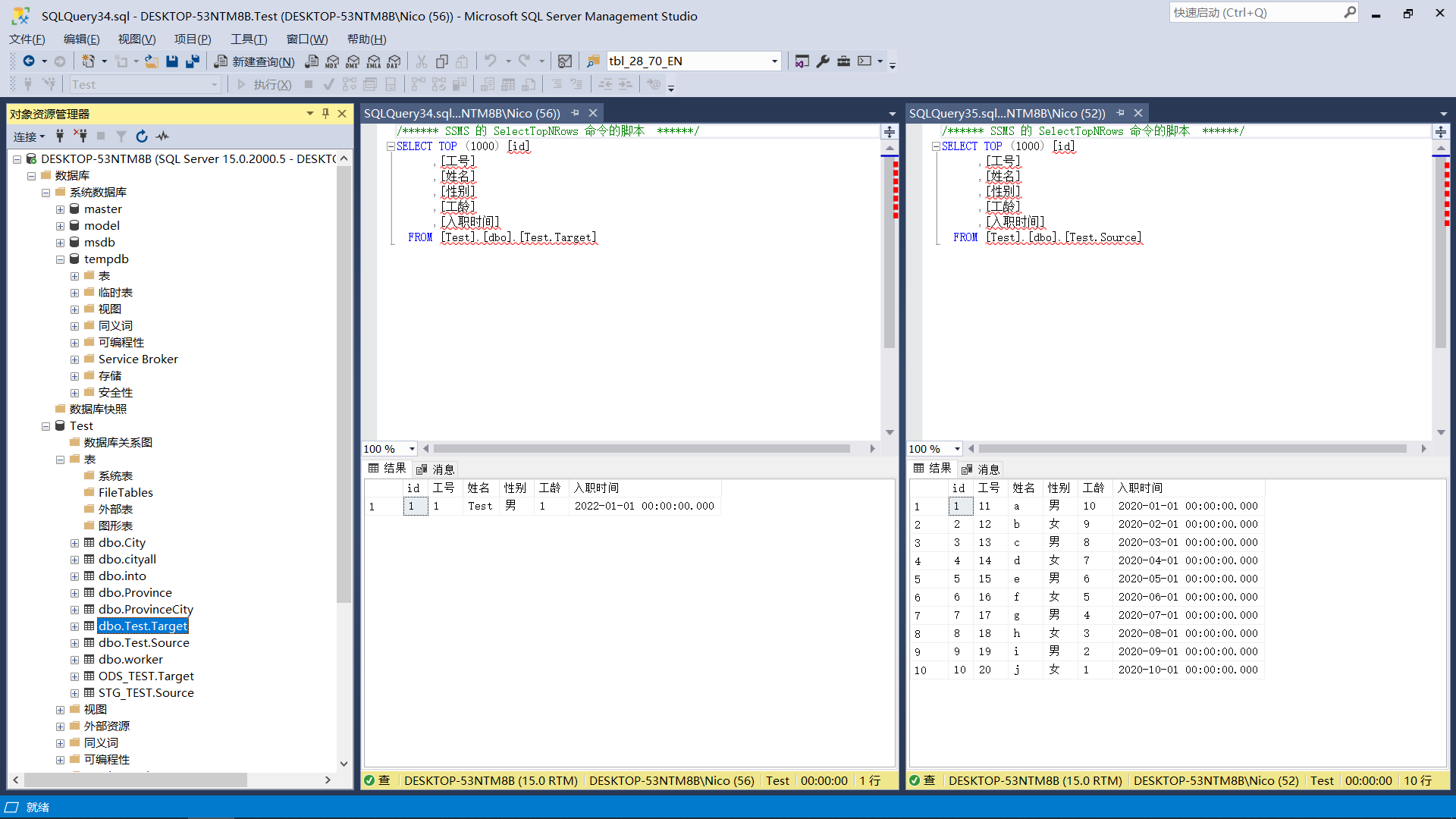Click Save All toolbar icon
The image size is (1456, 819).
point(193,61)
